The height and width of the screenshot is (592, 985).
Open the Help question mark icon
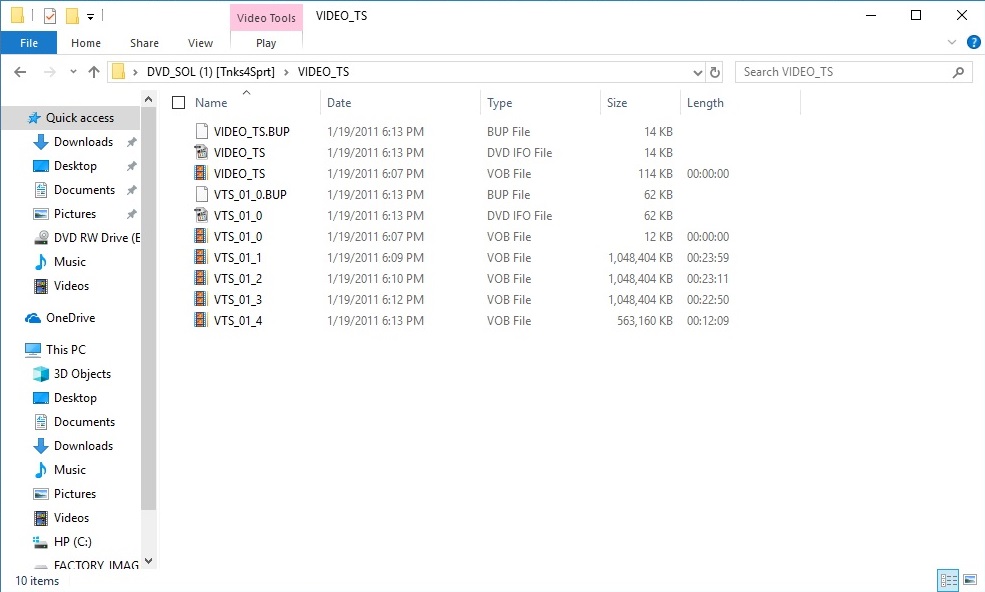pos(974,42)
